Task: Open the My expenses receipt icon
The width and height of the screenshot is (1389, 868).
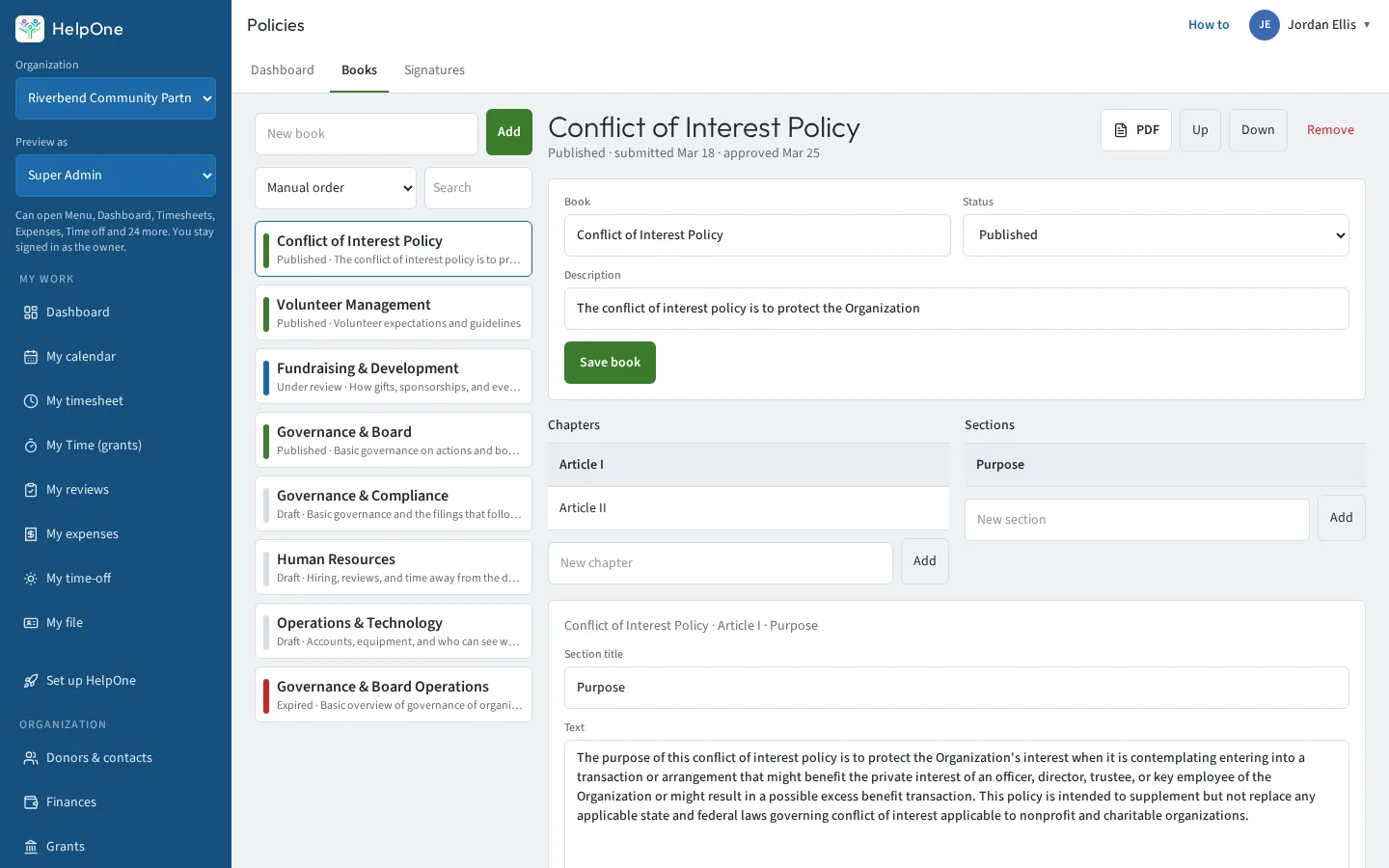Action: pyautogui.click(x=31, y=534)
